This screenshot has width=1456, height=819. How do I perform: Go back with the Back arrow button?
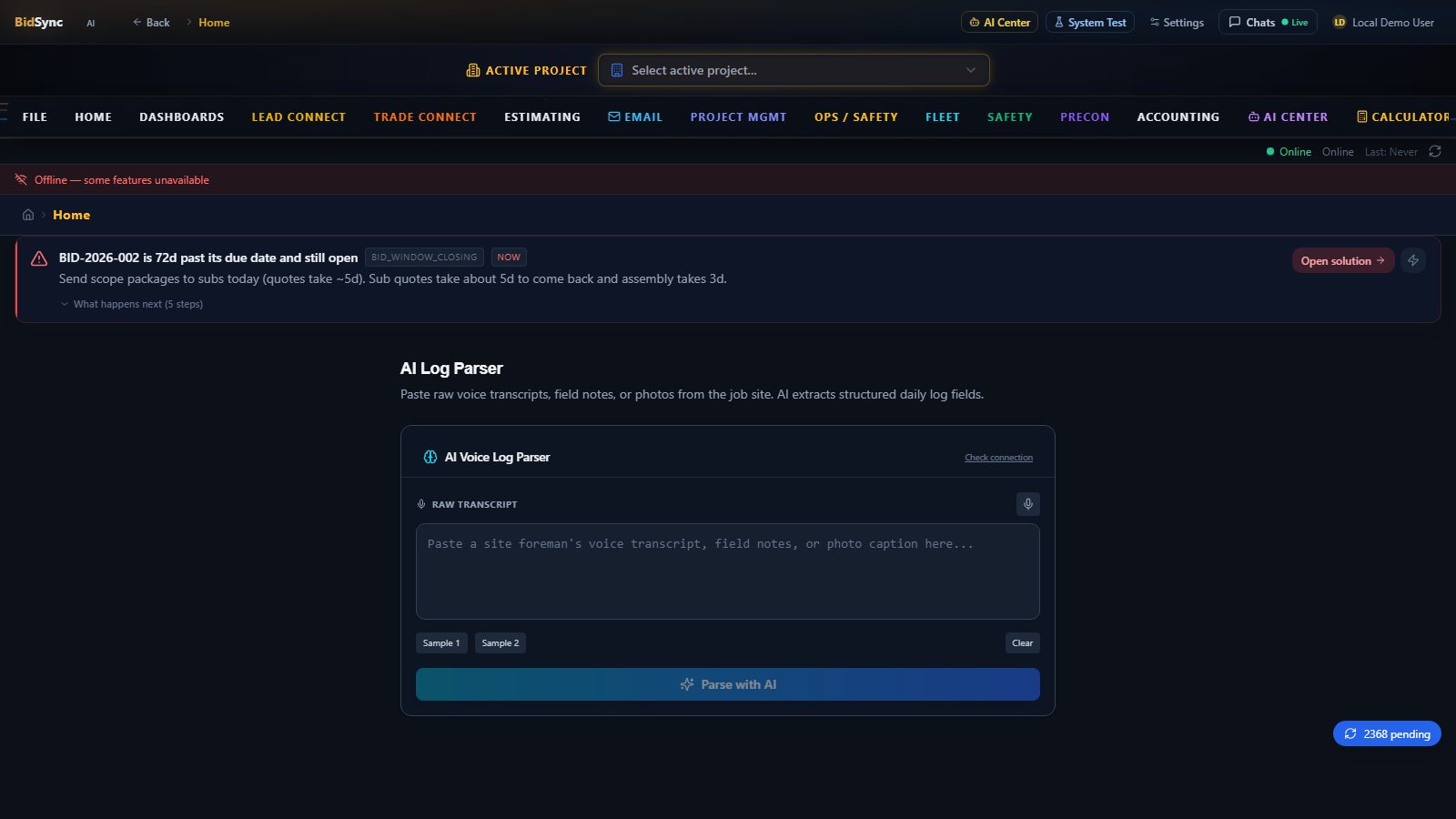pyautogui.click(x=151, y=22)
